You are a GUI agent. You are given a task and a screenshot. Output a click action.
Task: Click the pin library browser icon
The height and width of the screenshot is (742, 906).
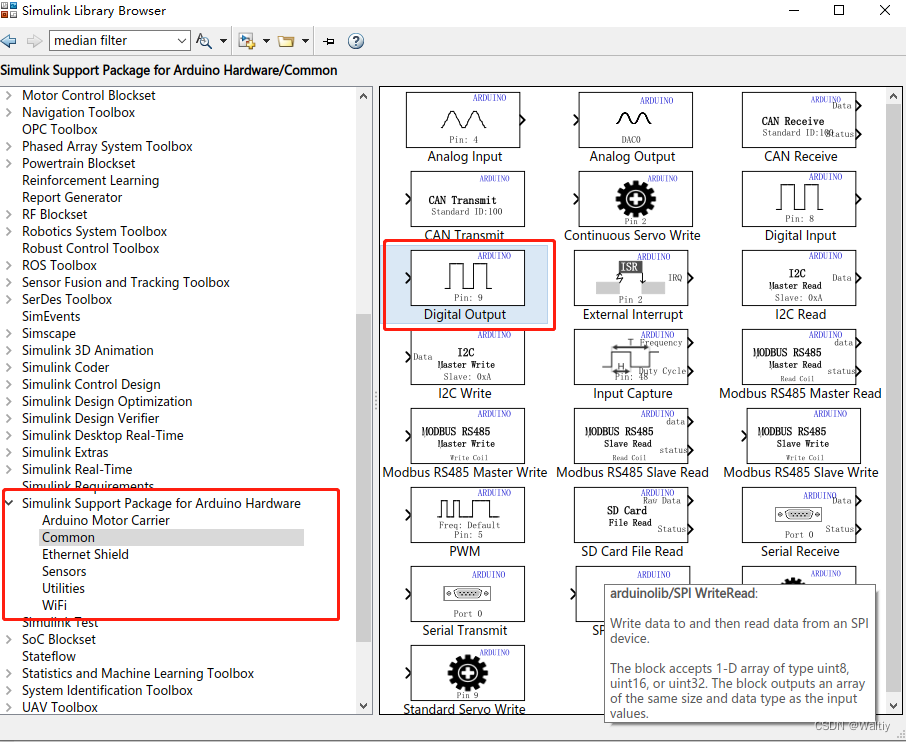[329, 41]
